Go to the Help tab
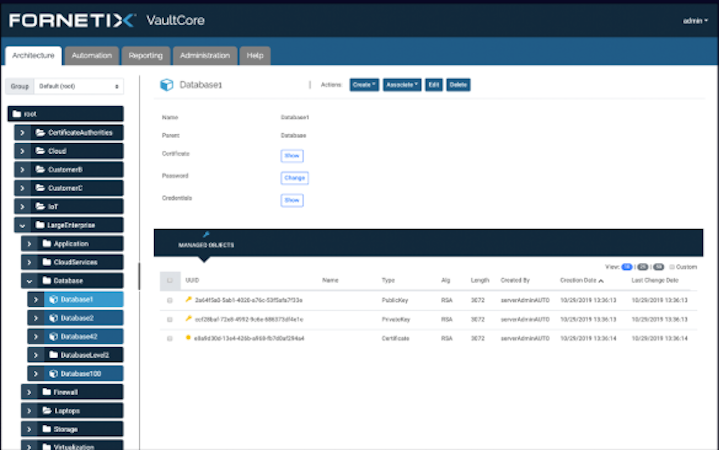This screenshot has width=719, height=450. coord(255,56)
